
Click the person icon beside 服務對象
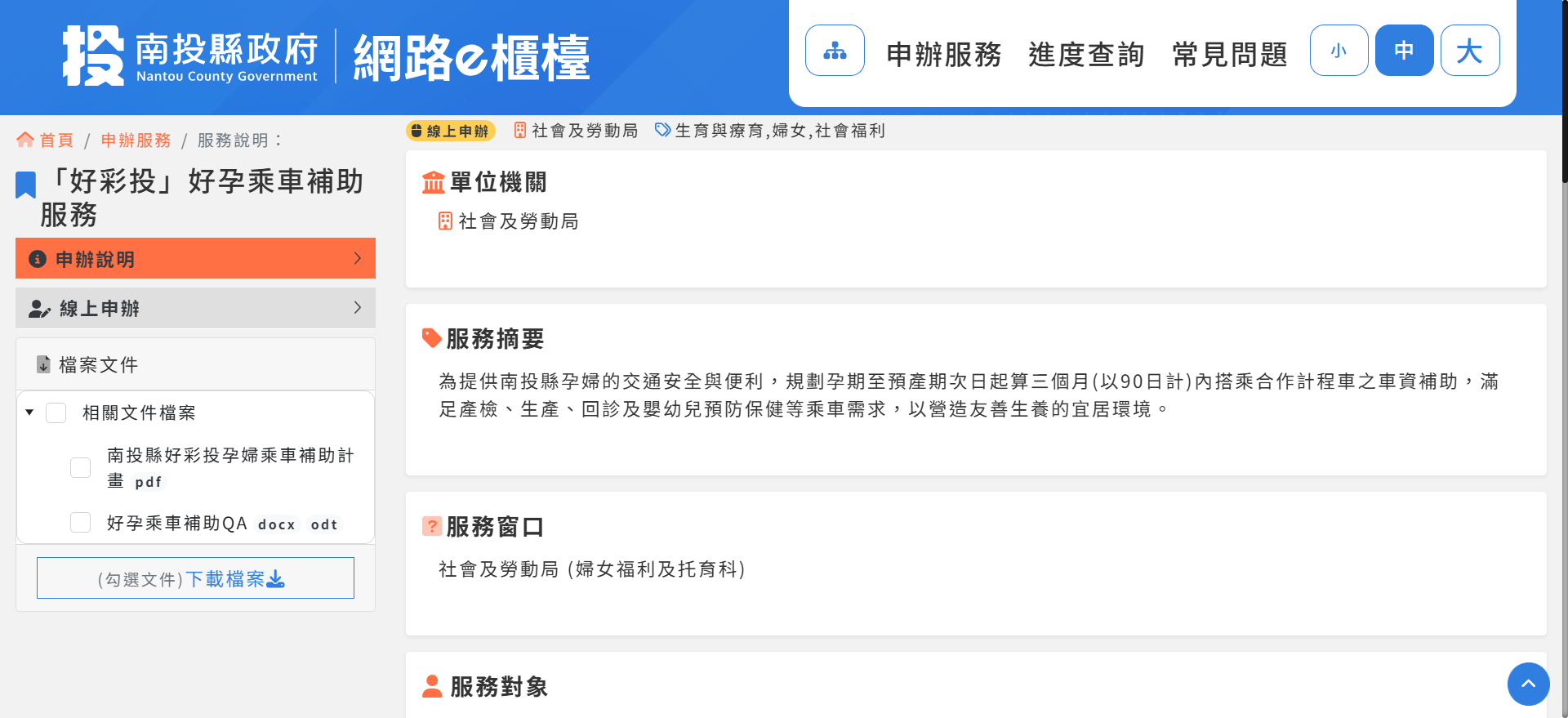[x=432, y=686]
